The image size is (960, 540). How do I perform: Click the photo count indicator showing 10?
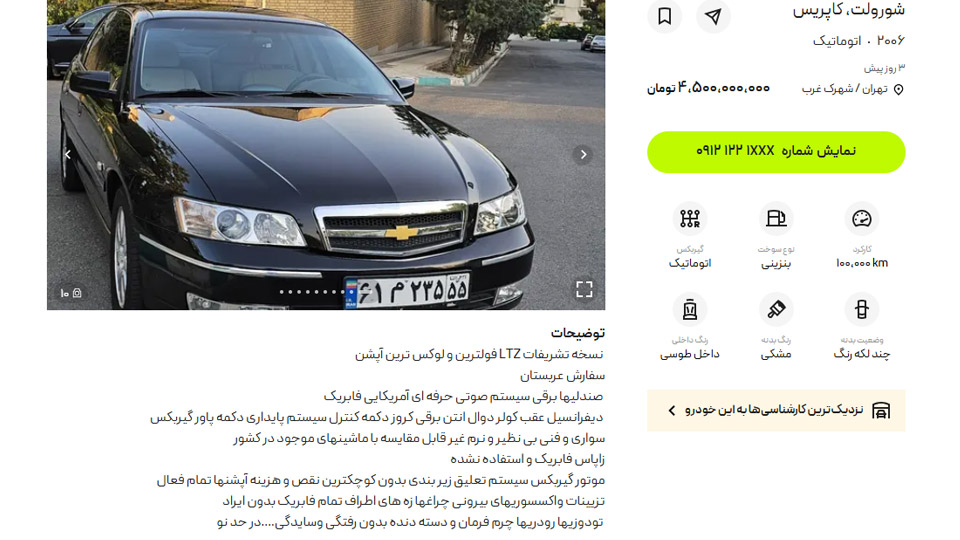[x=70, y=293]
